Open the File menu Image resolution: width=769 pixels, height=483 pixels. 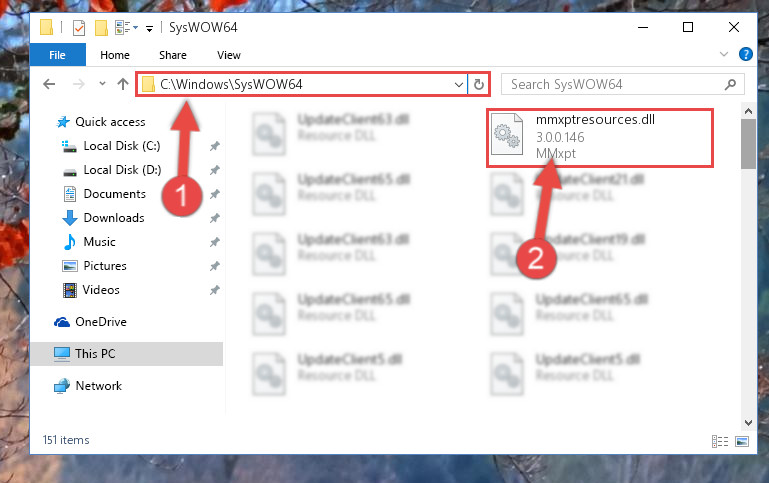57,55
